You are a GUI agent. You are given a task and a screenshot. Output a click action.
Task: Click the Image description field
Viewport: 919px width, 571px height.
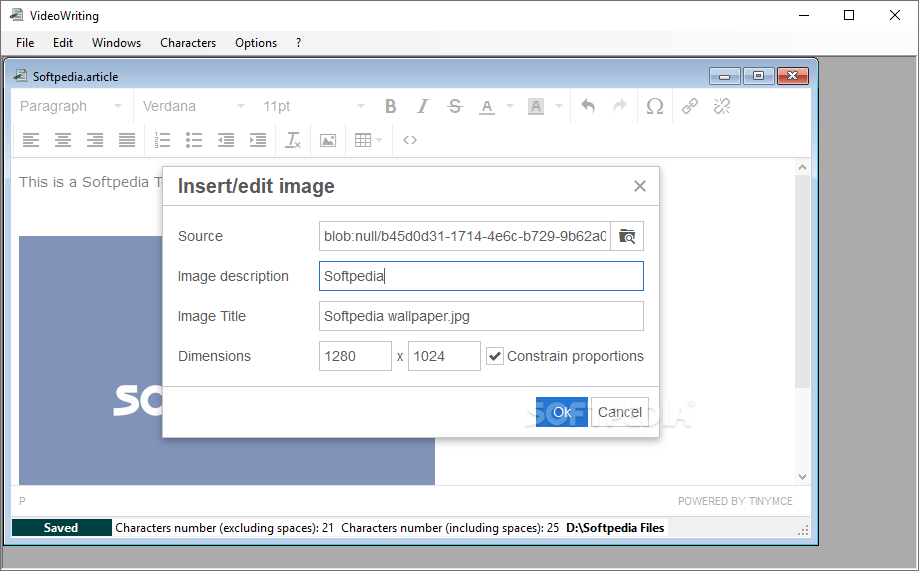pyautogui.click(x=481, y=276)
